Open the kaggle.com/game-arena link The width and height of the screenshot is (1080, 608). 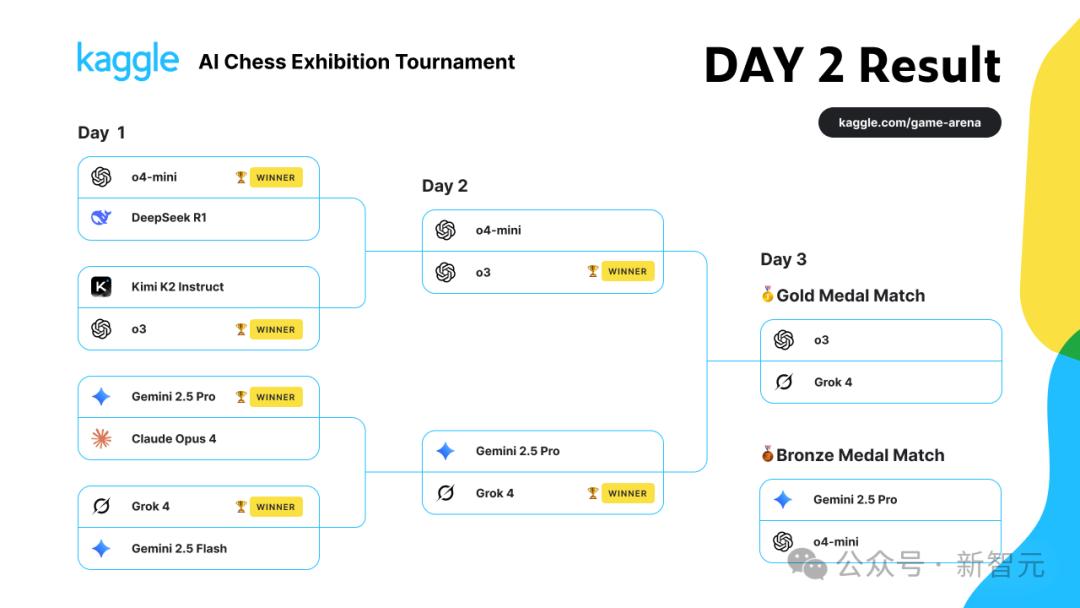click(x=909, y=123)
